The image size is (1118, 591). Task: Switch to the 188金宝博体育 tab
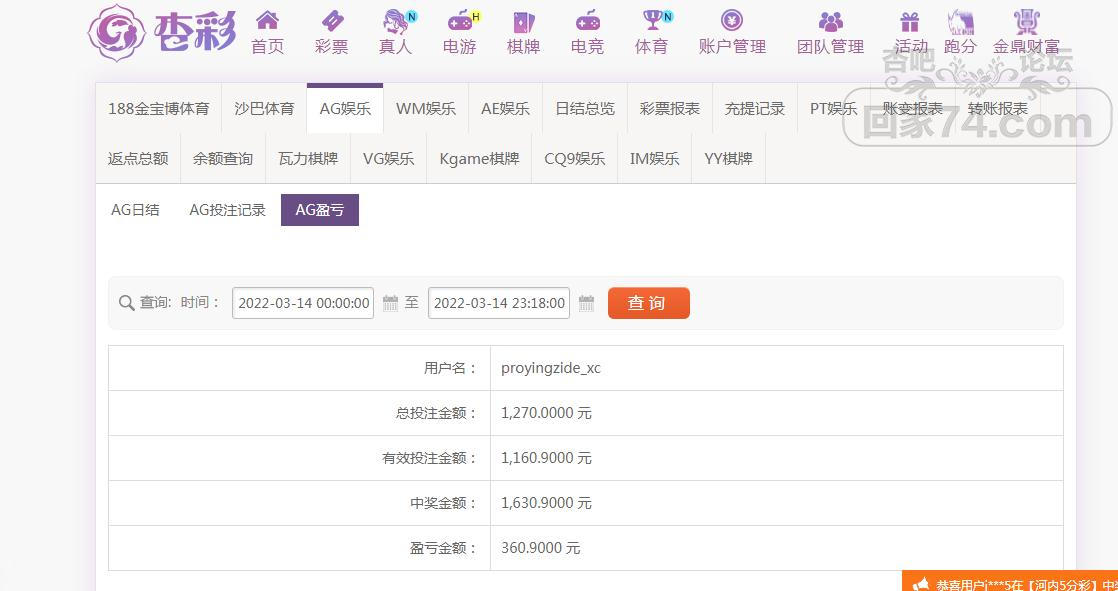point(158,109)
